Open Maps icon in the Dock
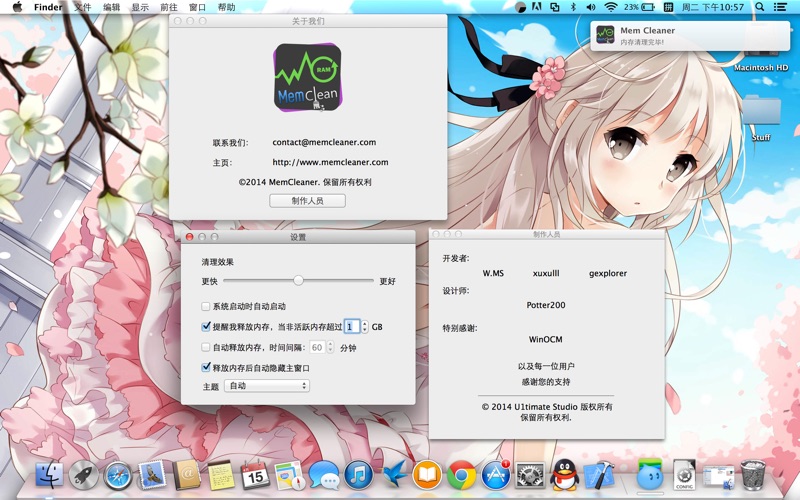The height and width of the screenshot is (500, 800). (289, 476)
